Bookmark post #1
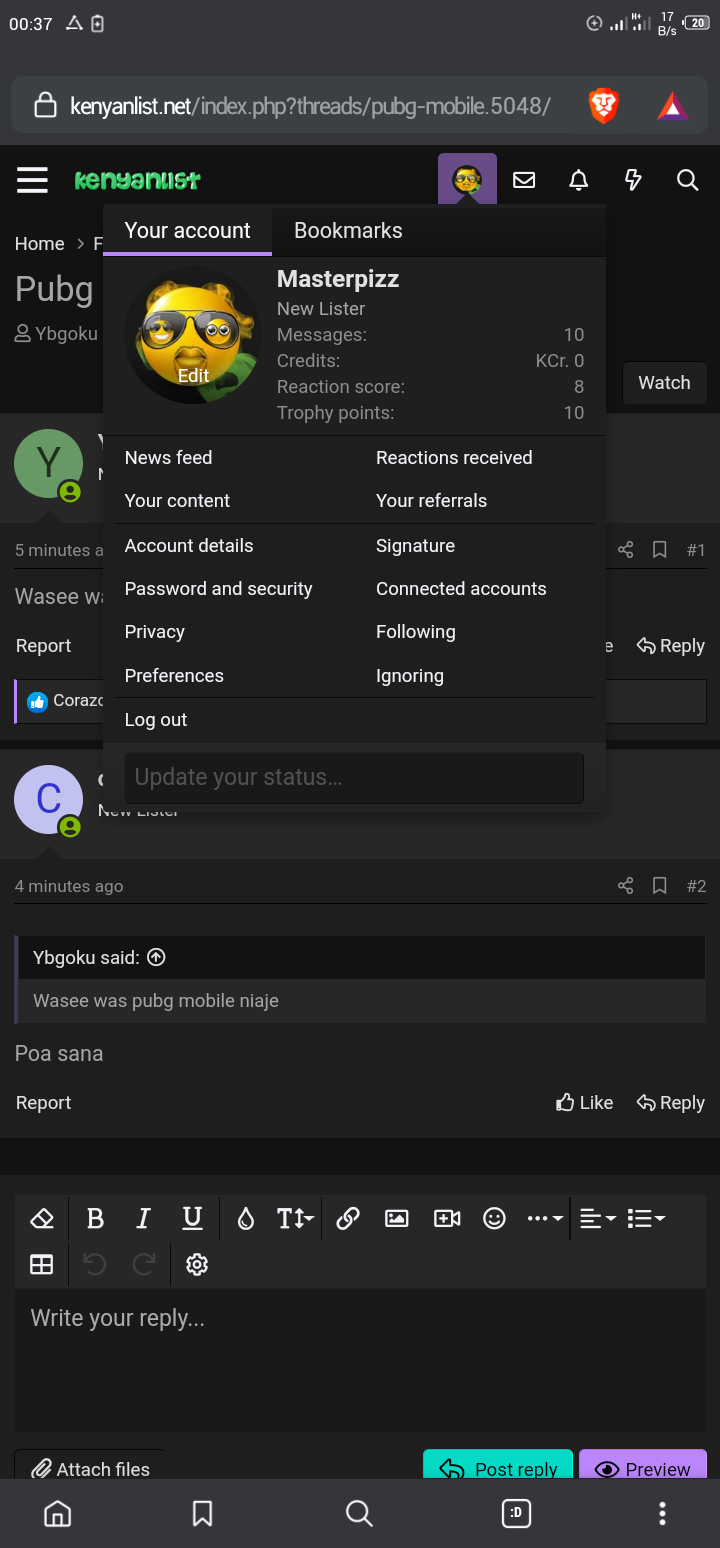This screenshot has height=1548, width=720. (660, 550)
